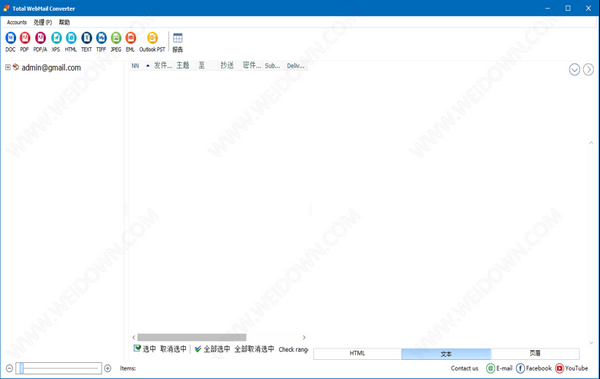This screenshot has width=600, height=379.
Task: Click the preview pane scroll up arrow
Action: click(591, 142)
